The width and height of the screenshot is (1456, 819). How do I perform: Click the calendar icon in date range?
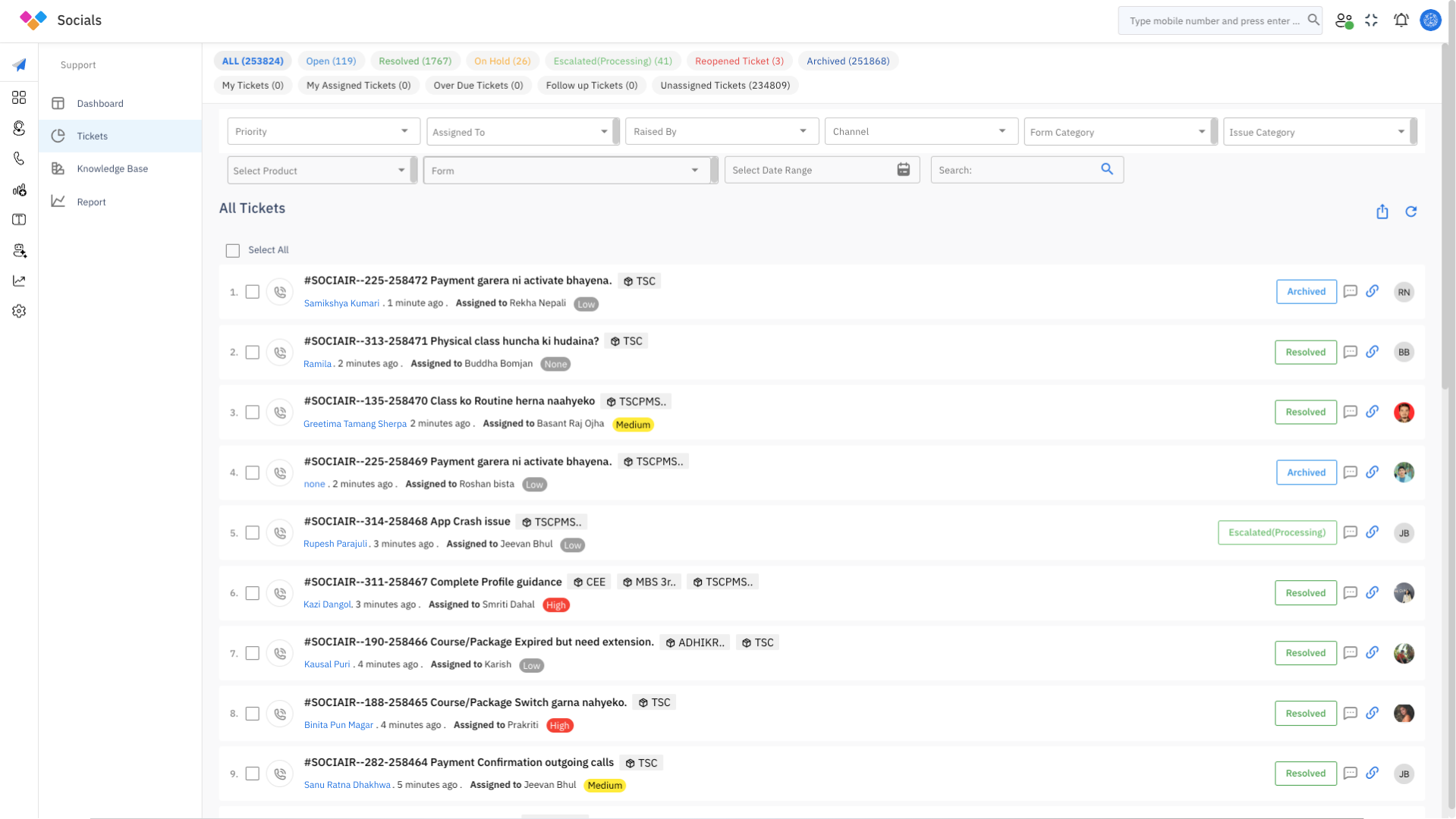pos(903,170)
